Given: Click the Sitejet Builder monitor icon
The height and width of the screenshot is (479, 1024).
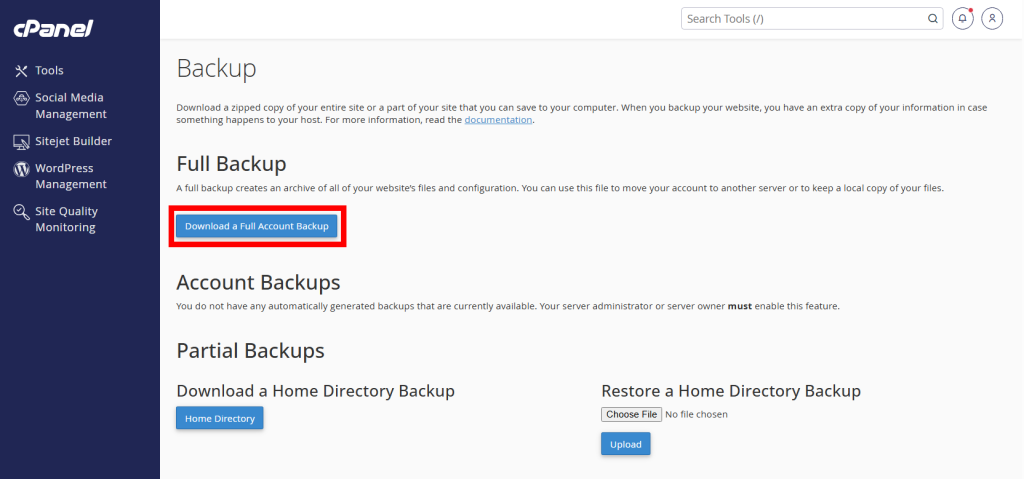Looking at the screenshot, I should [21, 142].
